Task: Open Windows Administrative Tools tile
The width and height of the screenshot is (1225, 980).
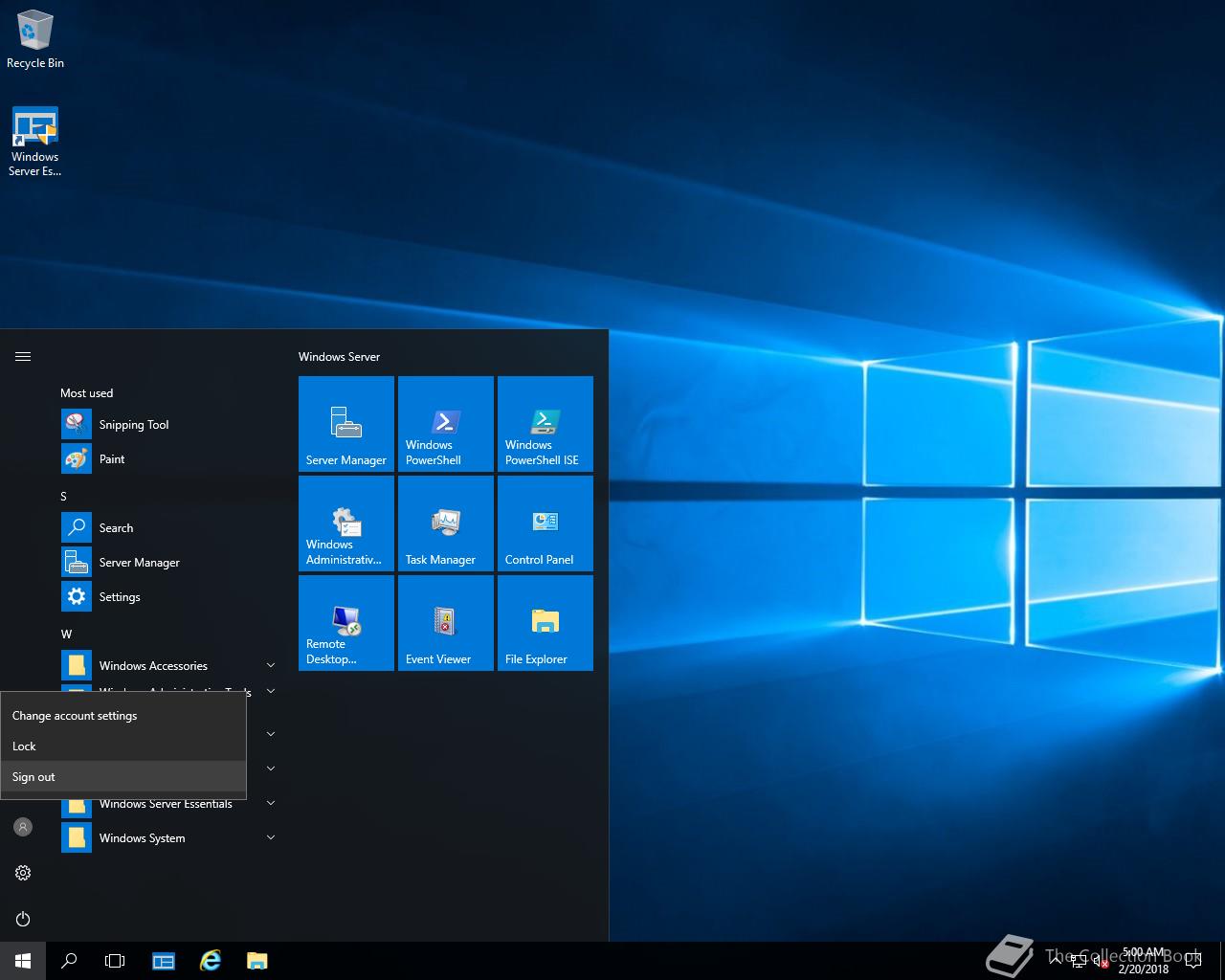Action: pyautogui.click(x=346, y=523)
